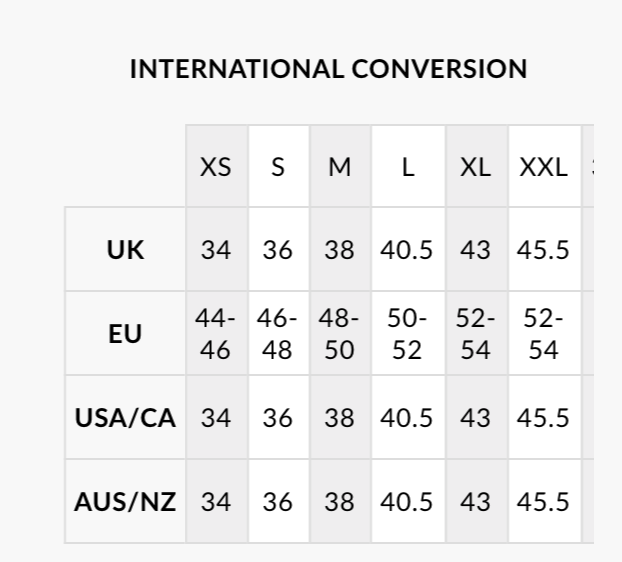Select the UK row header
The height and width of the screenshot is (562, 622).
(125, 250)
